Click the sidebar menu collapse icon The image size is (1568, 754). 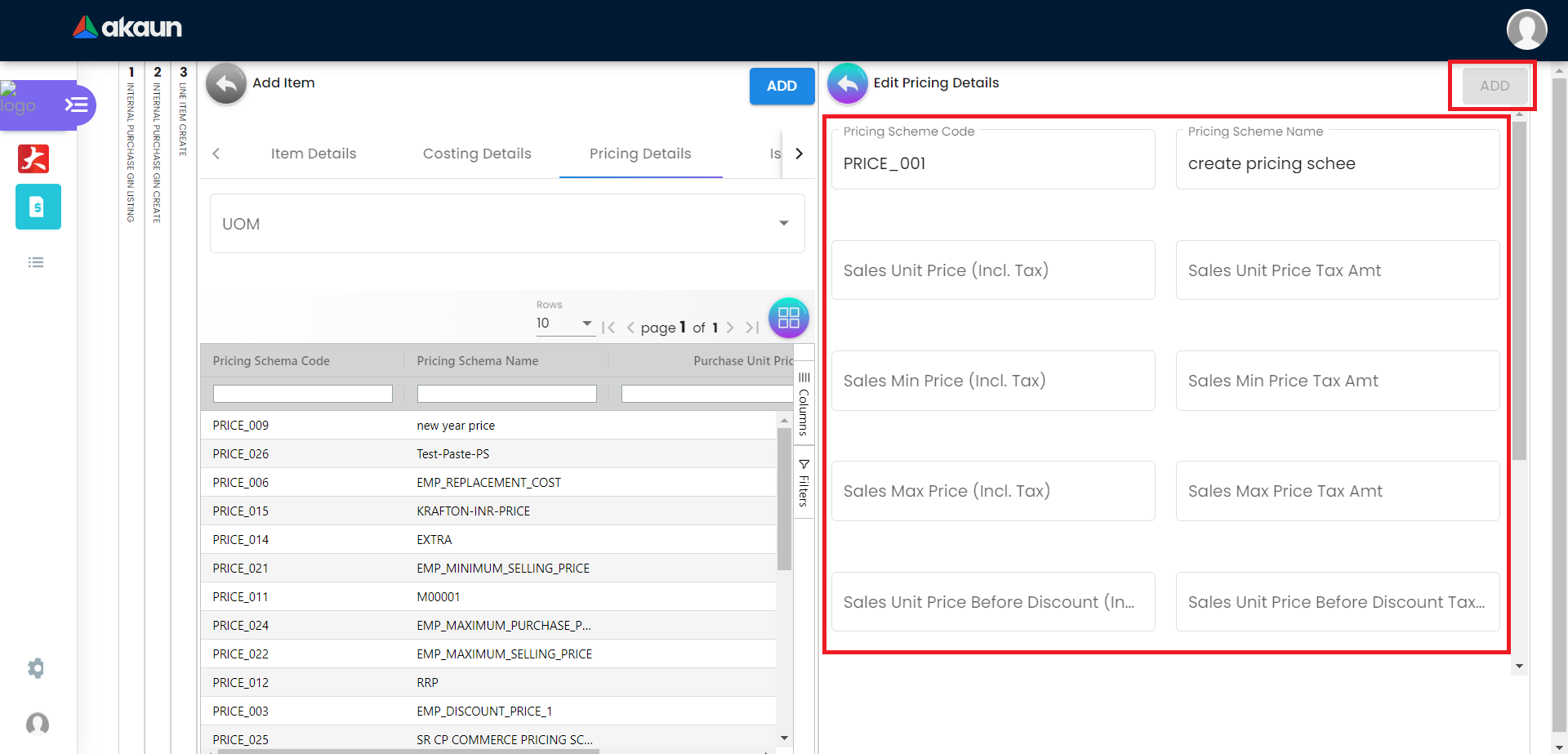tap(77, 105)
